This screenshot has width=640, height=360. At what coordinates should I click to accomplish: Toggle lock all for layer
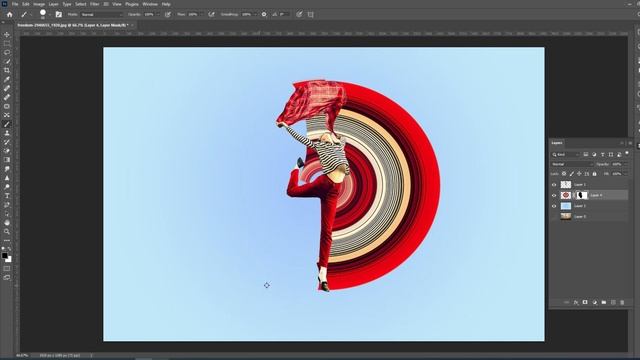point(594,174)
